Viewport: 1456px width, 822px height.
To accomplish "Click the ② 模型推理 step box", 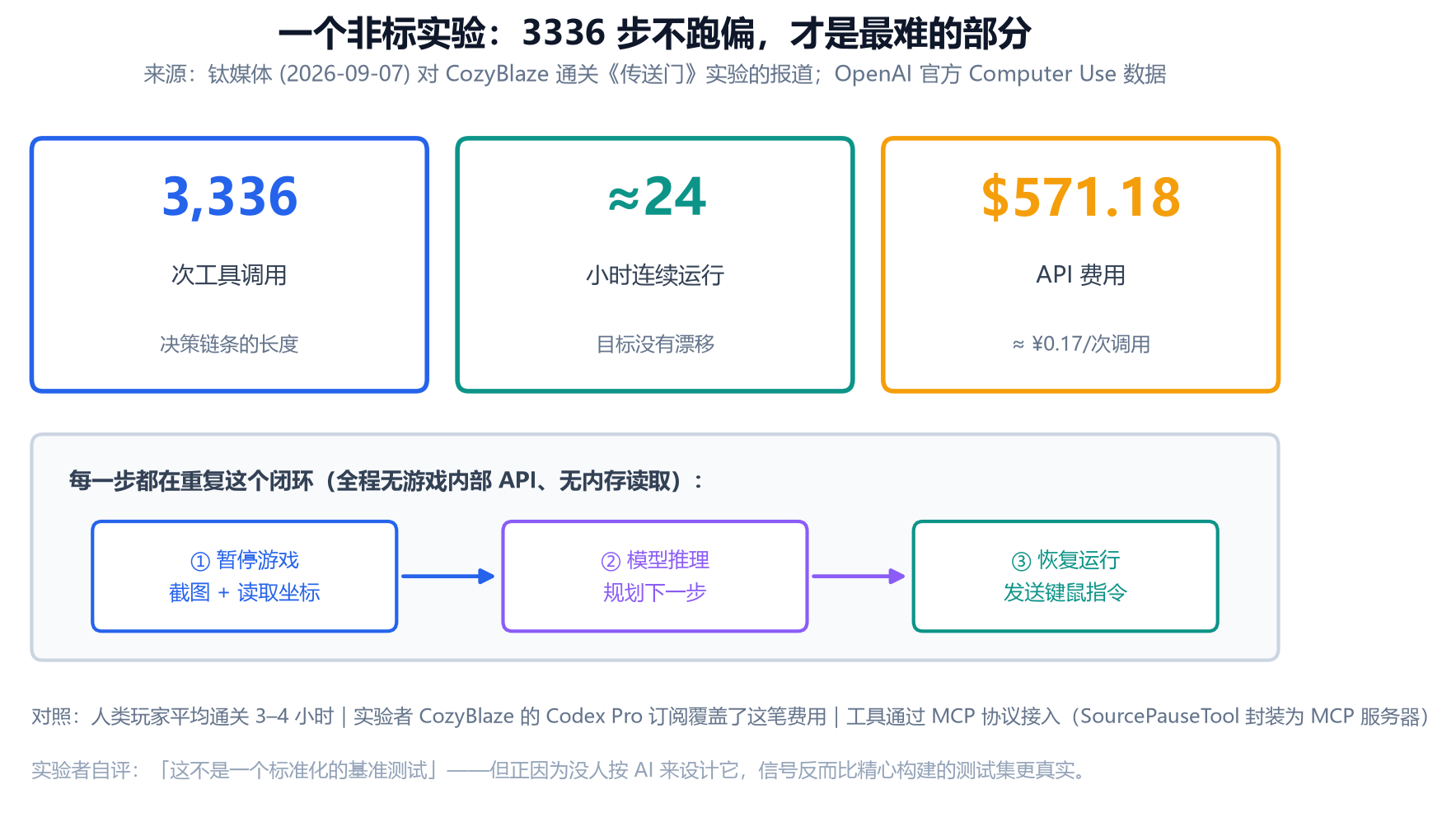I will (655, 577).
